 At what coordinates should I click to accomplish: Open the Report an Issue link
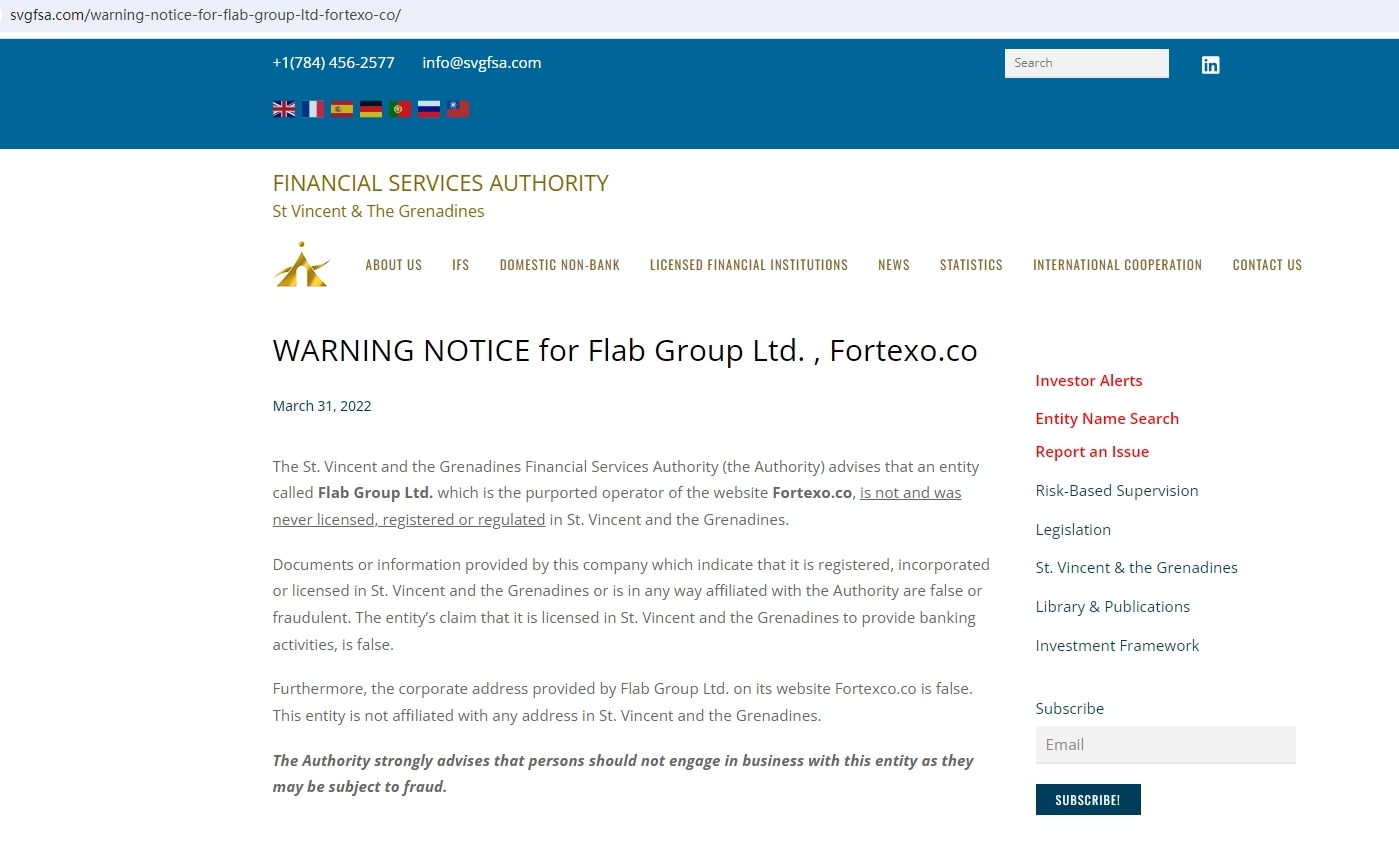[x=1092, y=452]
